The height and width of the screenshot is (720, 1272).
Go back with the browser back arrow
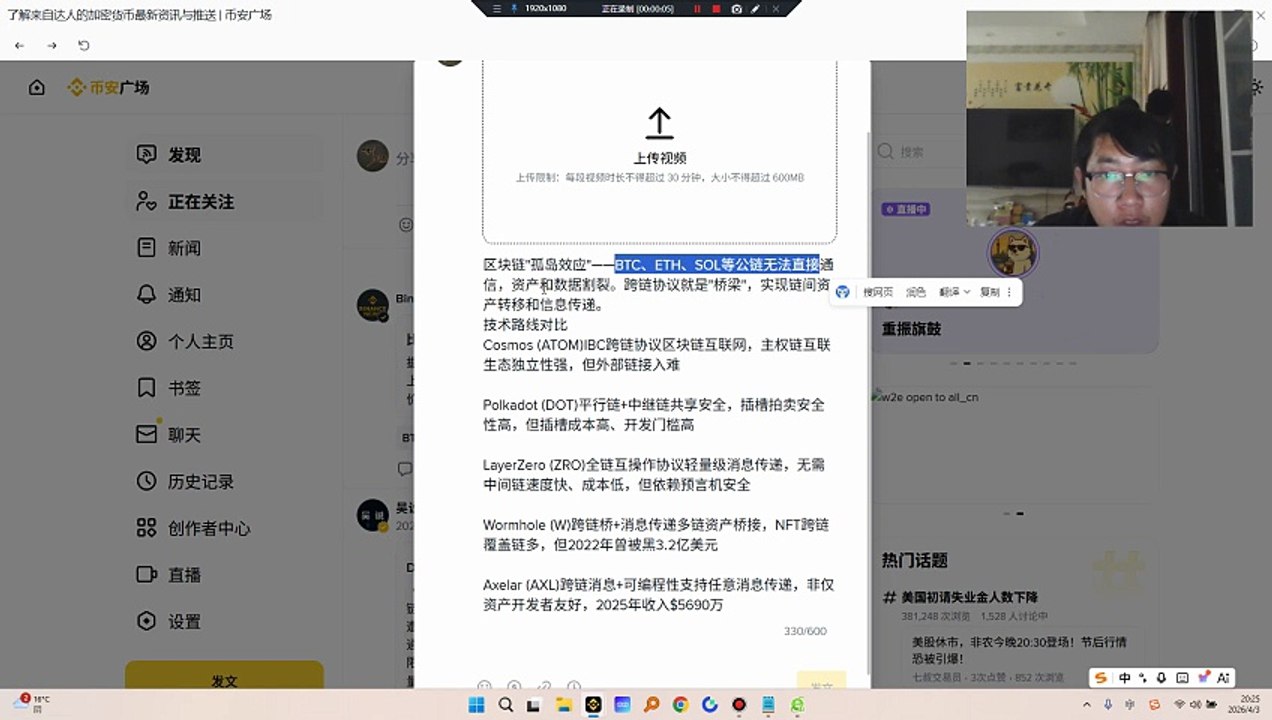[x=20, y=46]
